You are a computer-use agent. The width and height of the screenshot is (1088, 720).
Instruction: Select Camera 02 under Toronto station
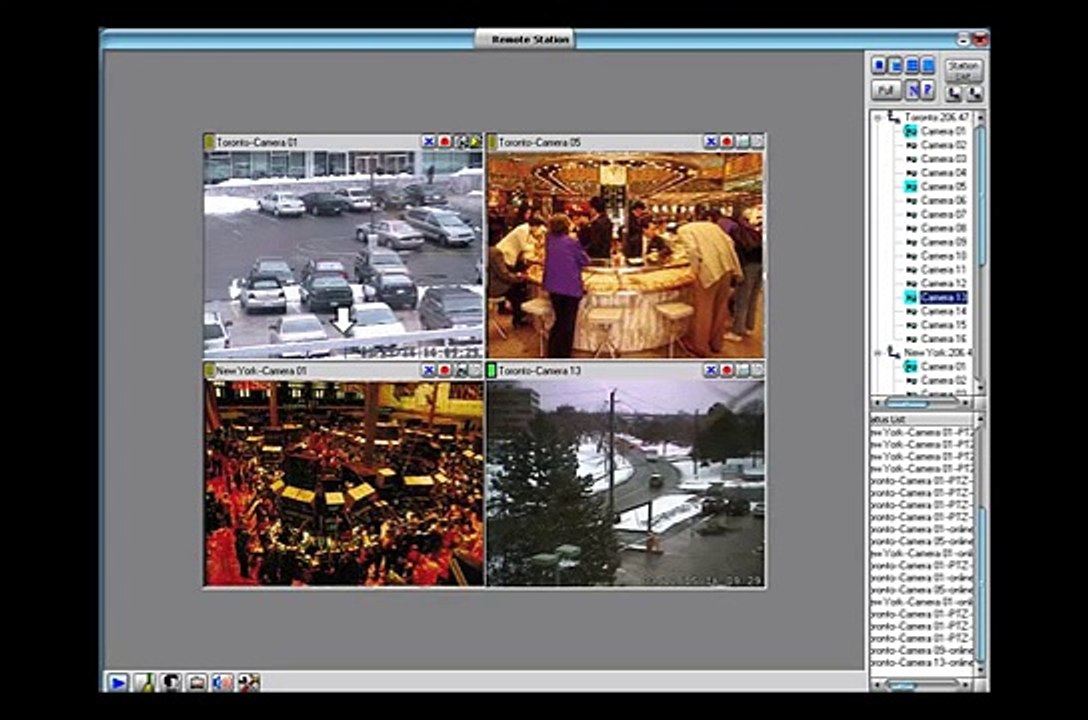943,145
